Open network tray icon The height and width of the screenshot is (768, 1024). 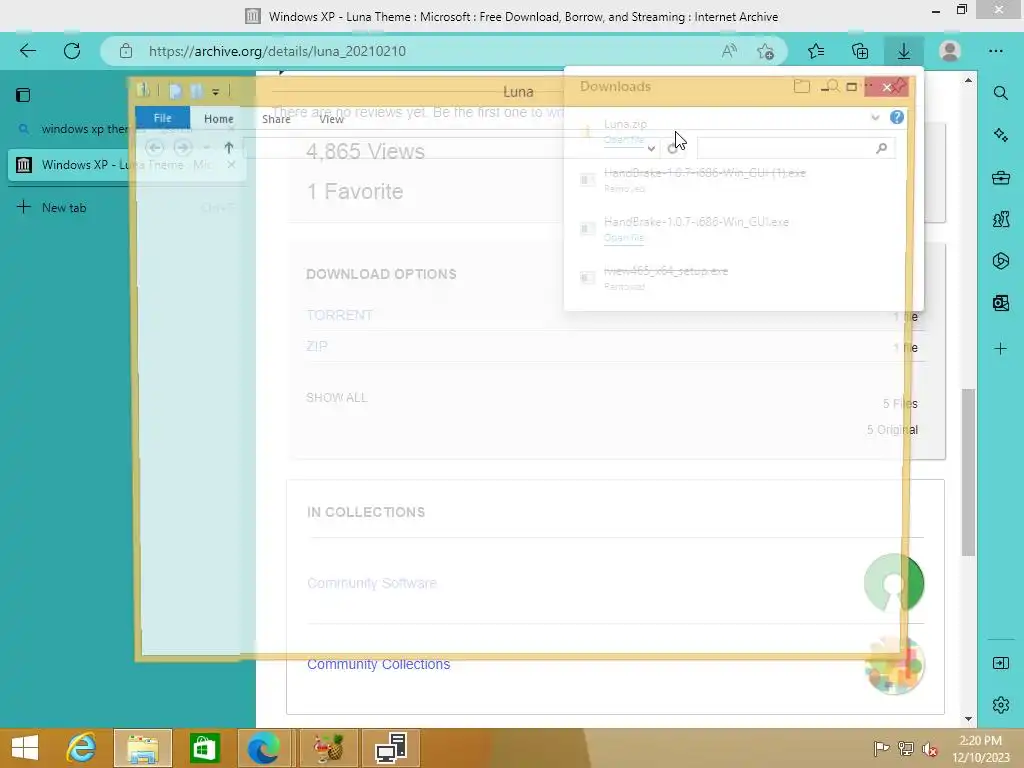pyautogui.click(x=905, y=748)
